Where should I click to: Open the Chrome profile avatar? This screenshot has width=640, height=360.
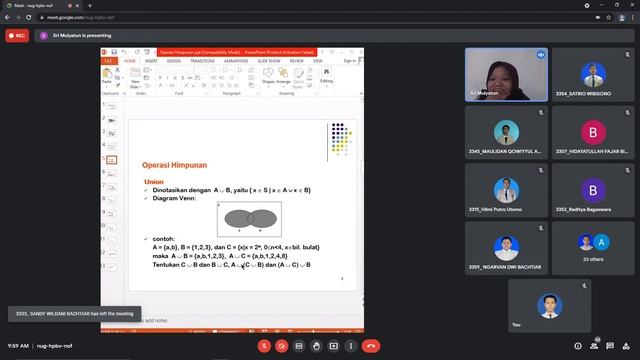622,18
